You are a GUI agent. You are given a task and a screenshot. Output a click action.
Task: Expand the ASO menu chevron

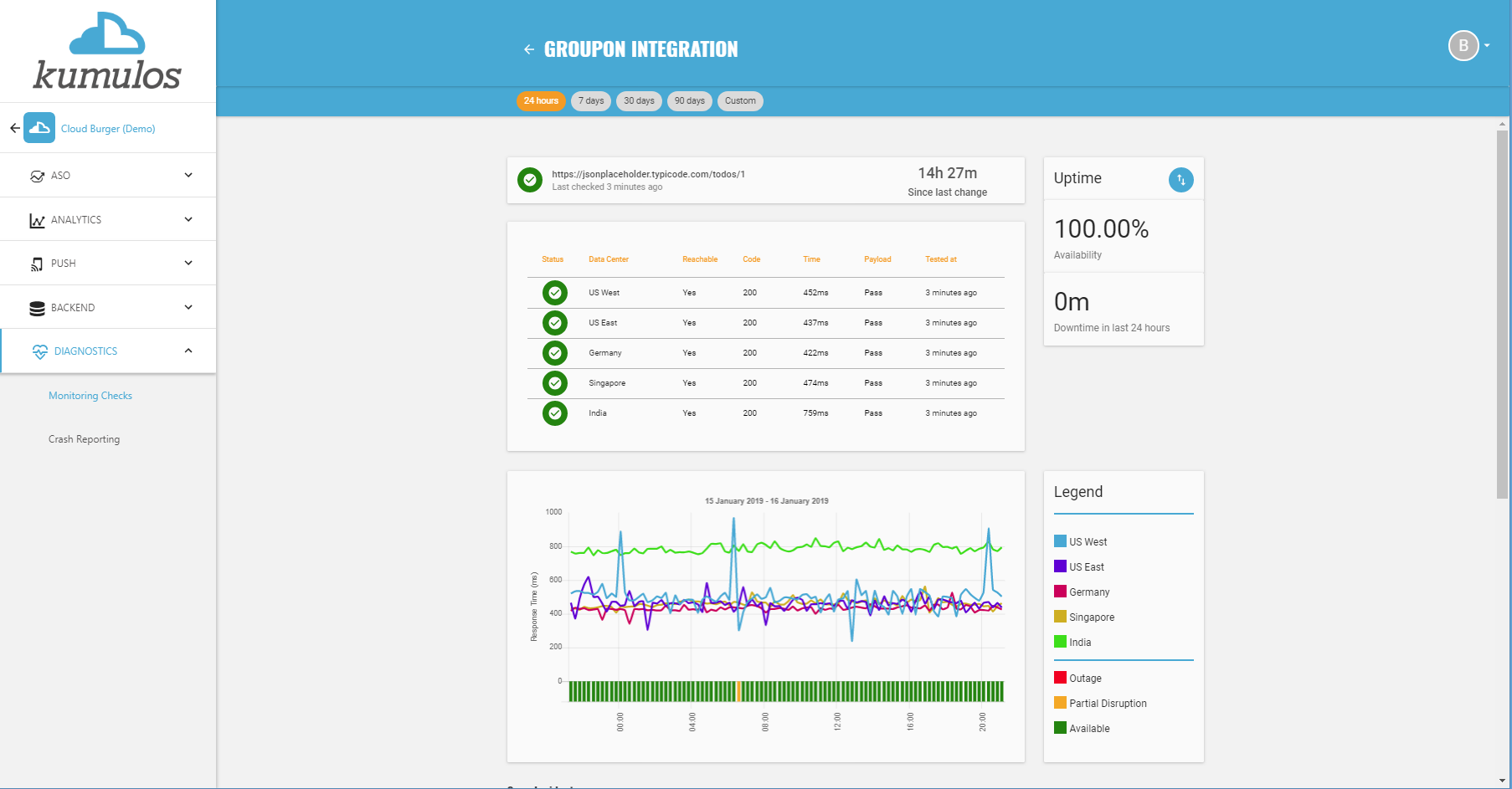tap(188, 175)
